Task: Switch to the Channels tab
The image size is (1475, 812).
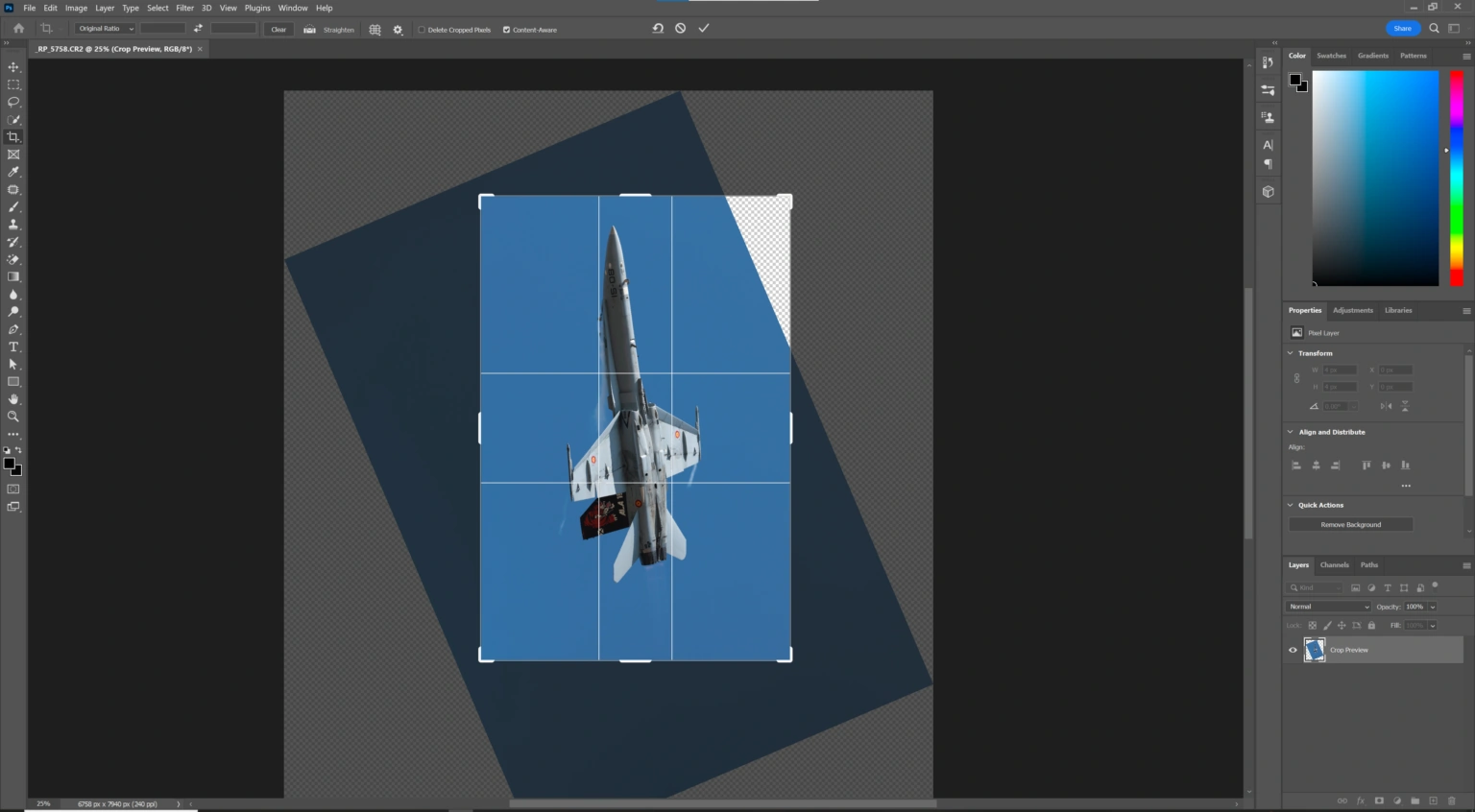Action: [x=1334, y=565]
